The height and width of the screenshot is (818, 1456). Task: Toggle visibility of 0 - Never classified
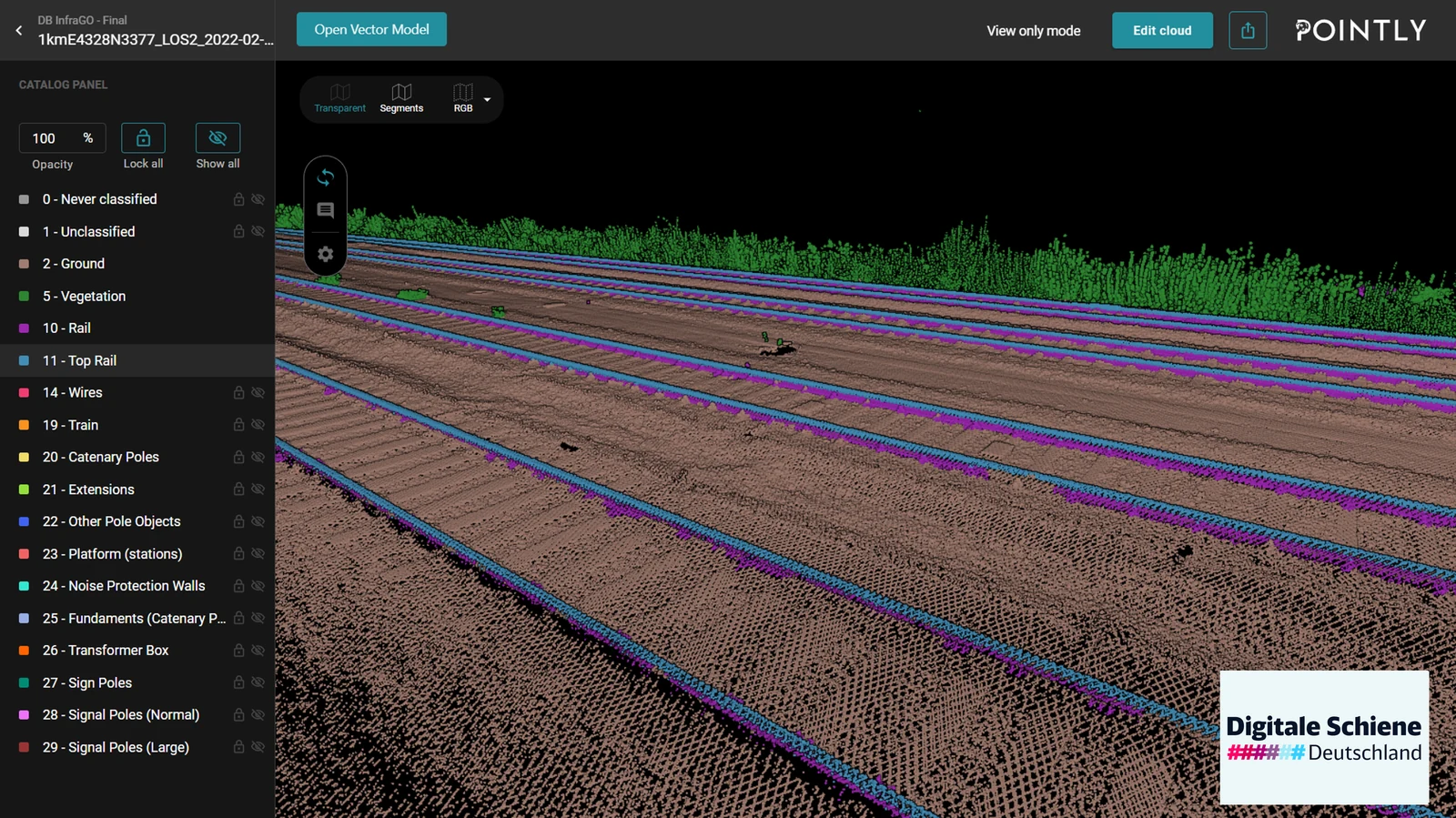258,199
